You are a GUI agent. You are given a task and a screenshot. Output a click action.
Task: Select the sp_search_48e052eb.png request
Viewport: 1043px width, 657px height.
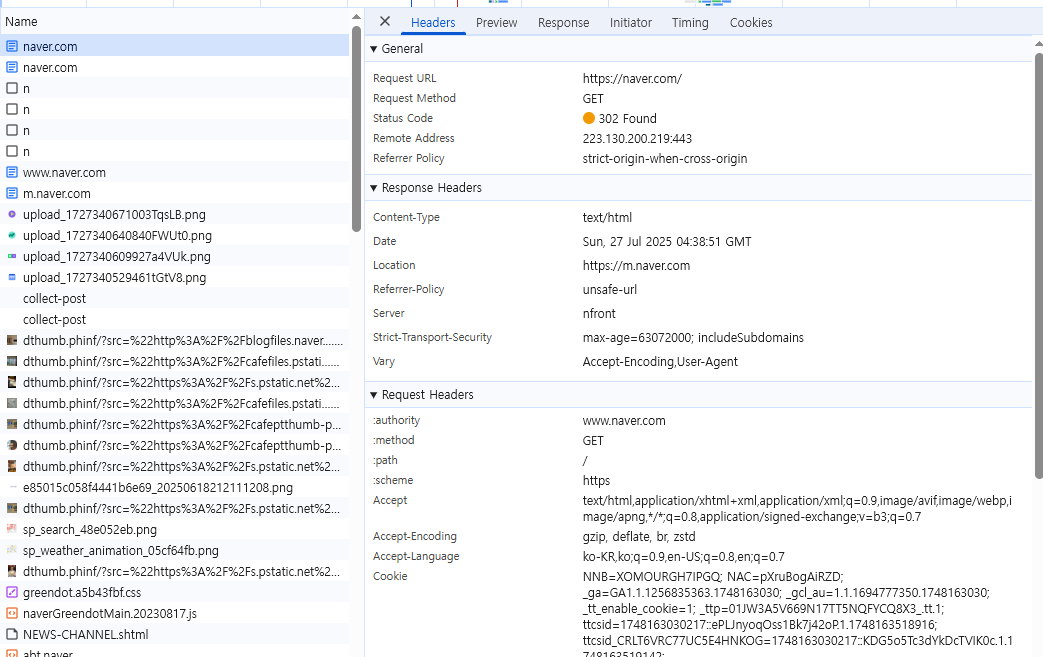click(174, 529)
